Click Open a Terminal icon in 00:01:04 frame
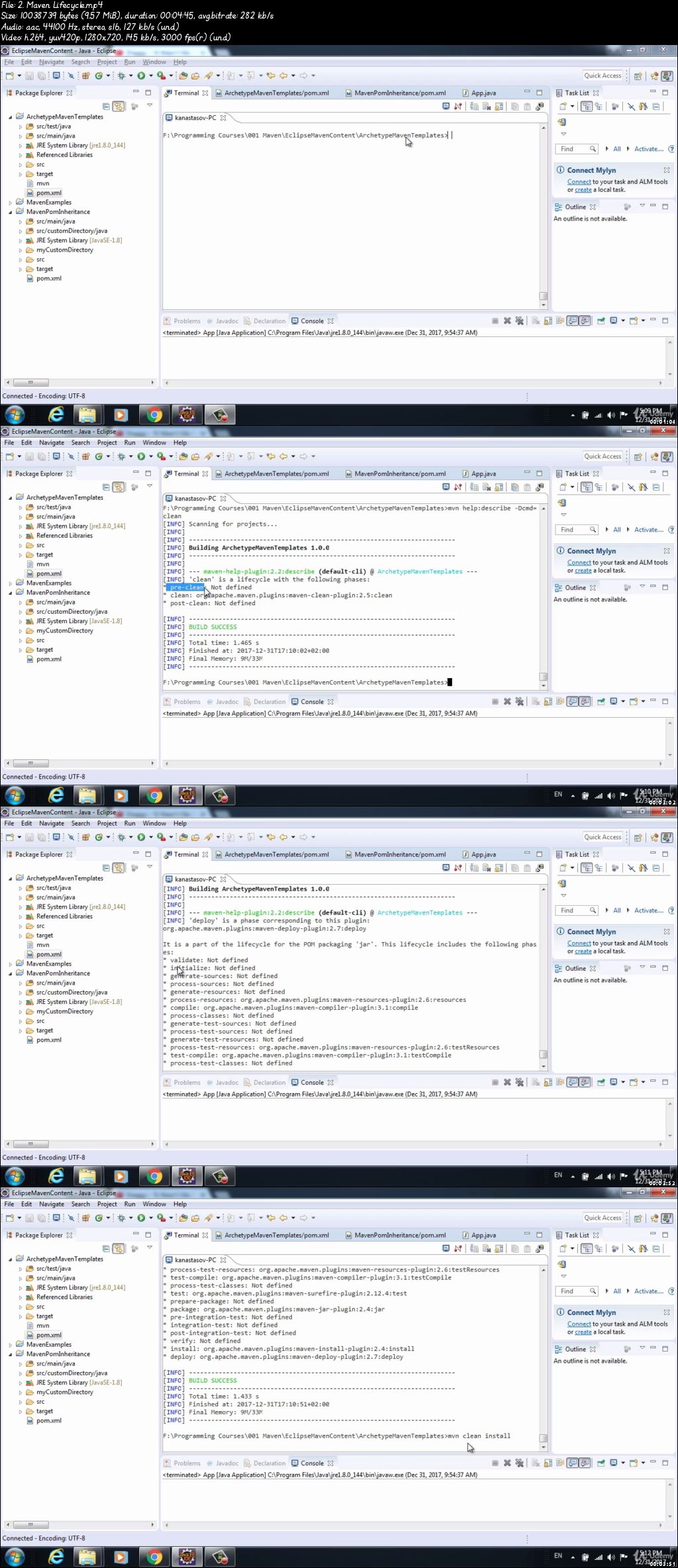Image resolution: width=678 pixels, height=1568 pixels. point(446,106)
